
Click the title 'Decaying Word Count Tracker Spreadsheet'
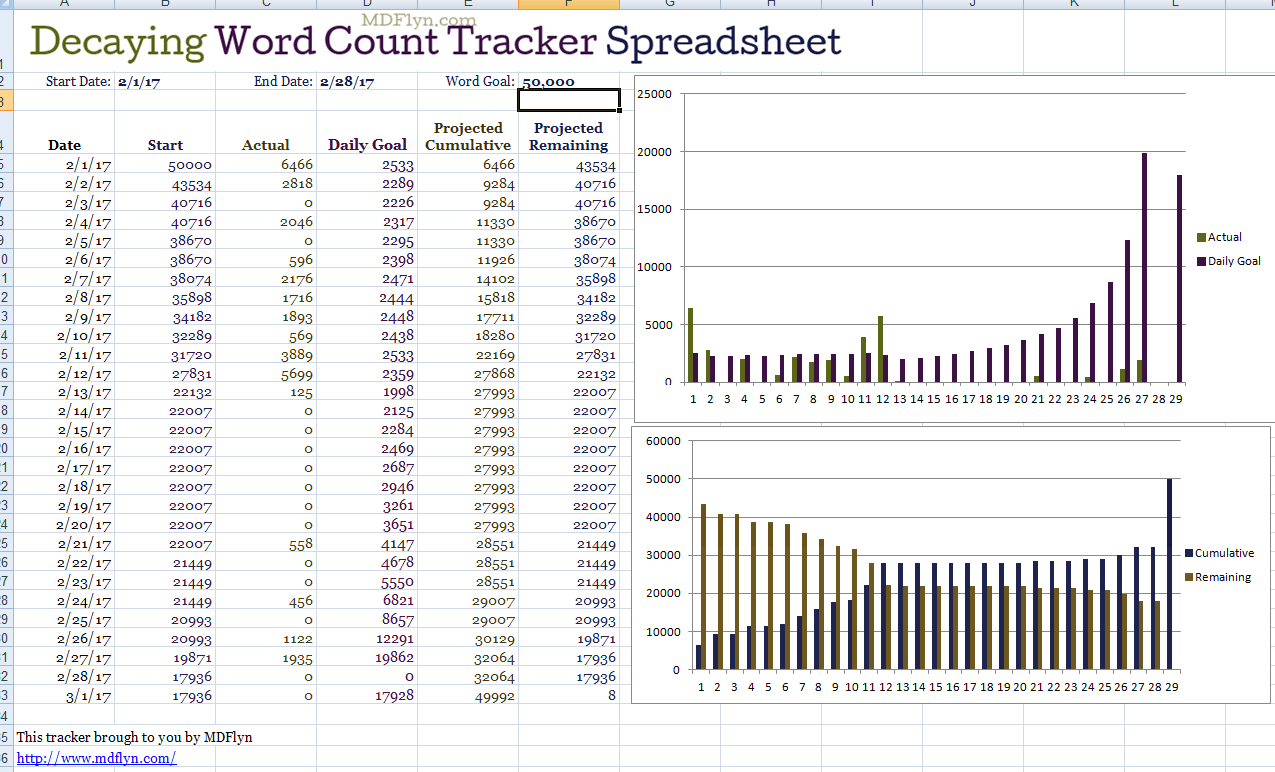click(436, 41)
